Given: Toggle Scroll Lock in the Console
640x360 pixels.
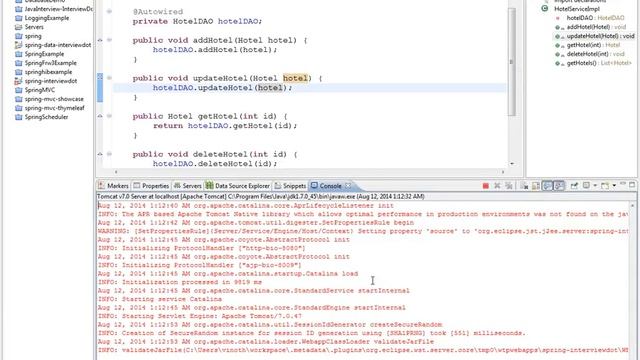Looking at the screenshot, I should [536, 186].
